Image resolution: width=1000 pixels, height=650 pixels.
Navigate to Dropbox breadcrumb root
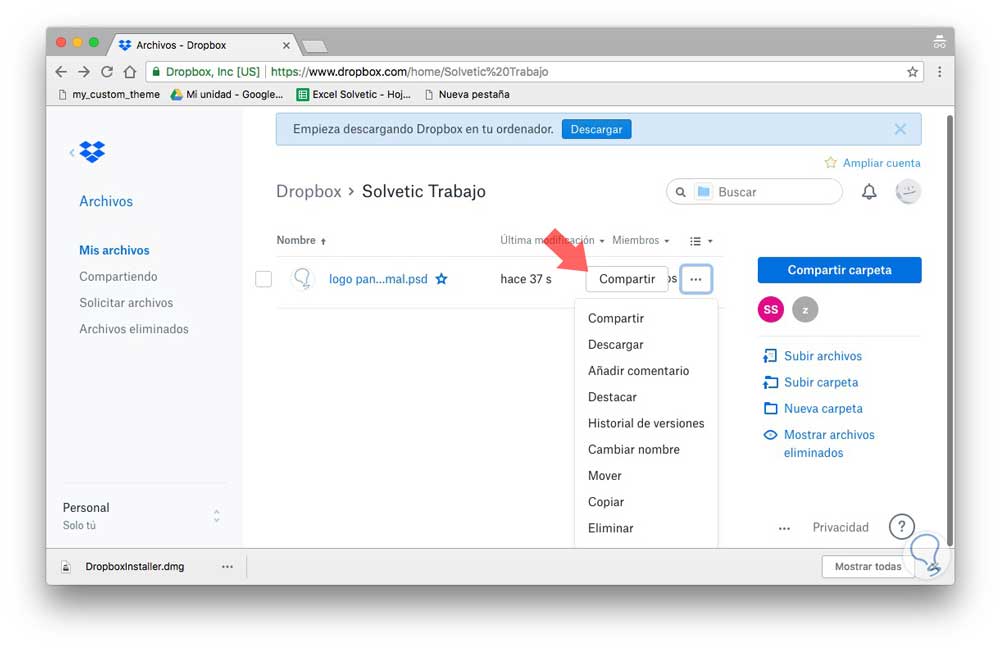click(309, 191)
